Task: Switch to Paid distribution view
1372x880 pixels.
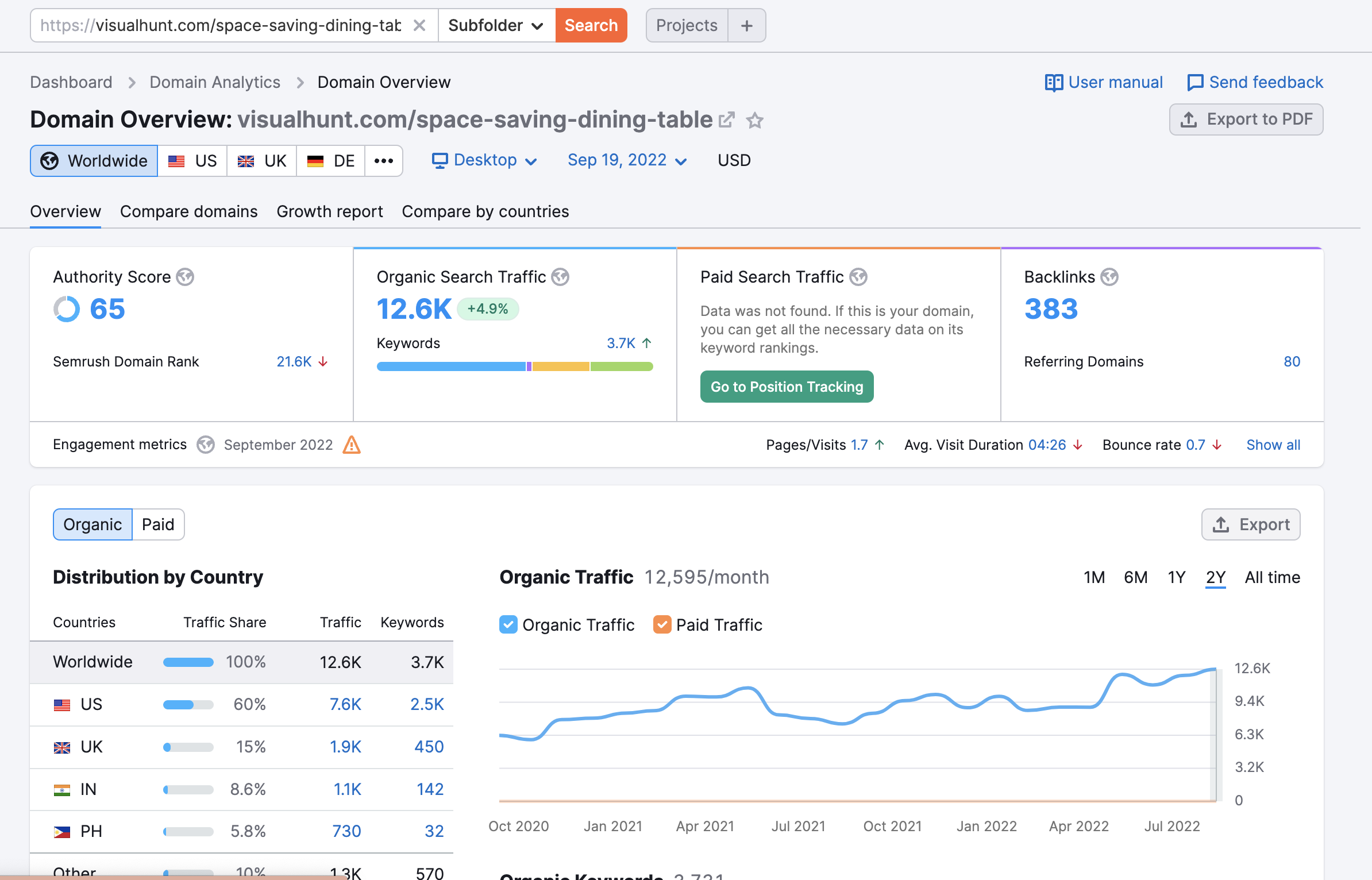Action: [x=158, y=524]
